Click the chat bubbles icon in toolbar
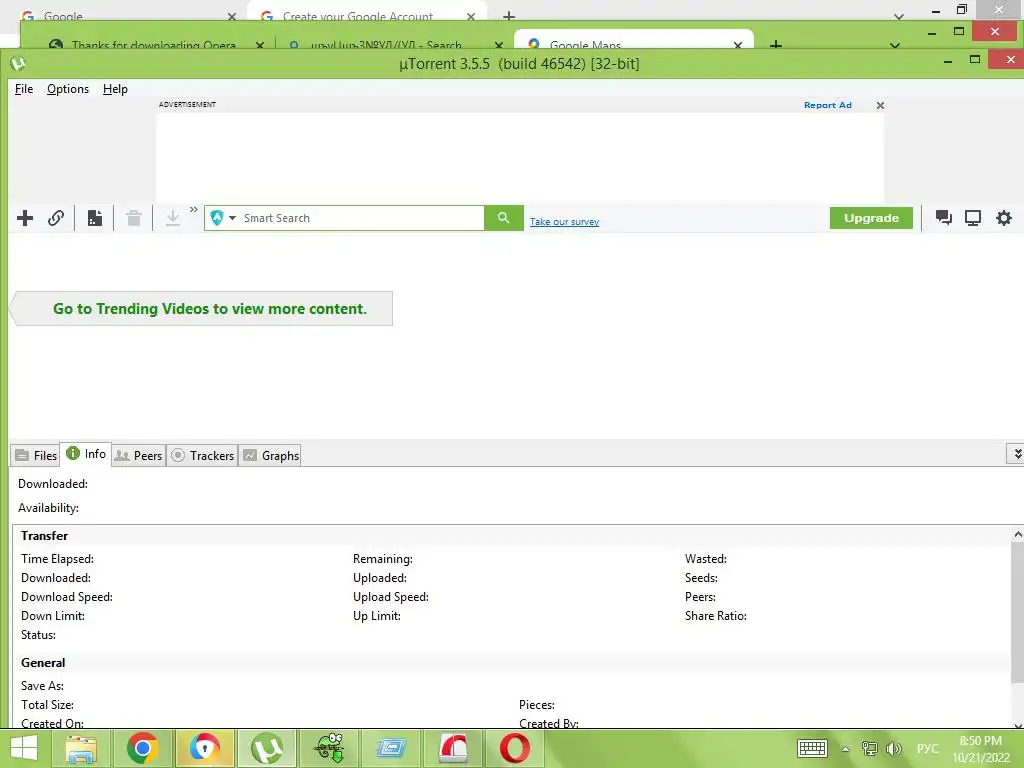The height and width of the screenshot is (768, 1024). coord(943,218)
